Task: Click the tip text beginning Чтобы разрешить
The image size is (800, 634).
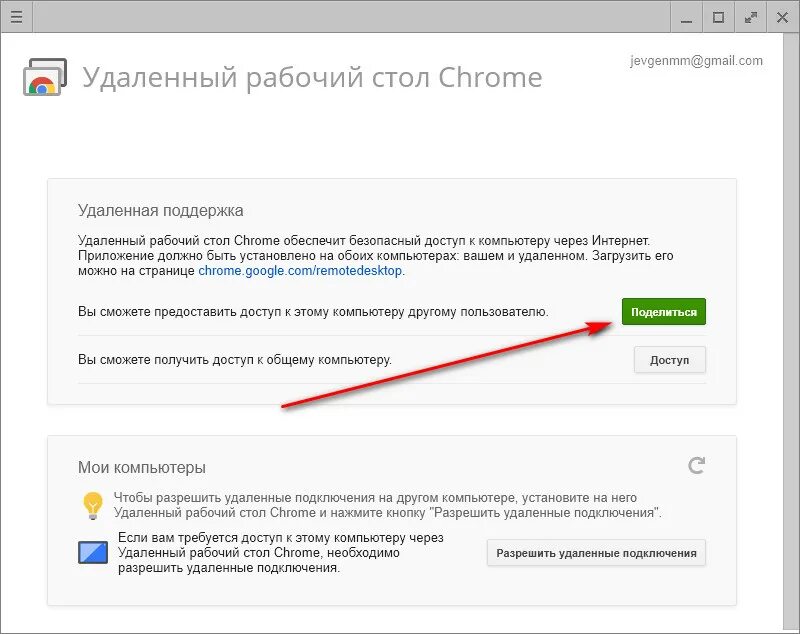Action: tap(388, 505)
